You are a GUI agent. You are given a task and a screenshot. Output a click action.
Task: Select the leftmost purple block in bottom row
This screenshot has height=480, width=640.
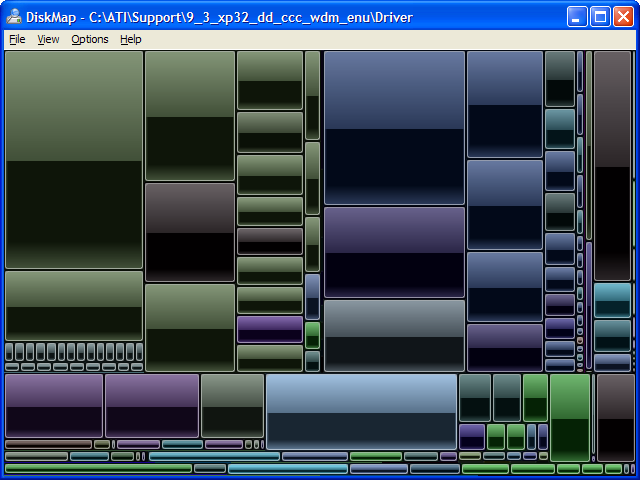[54, 405]
